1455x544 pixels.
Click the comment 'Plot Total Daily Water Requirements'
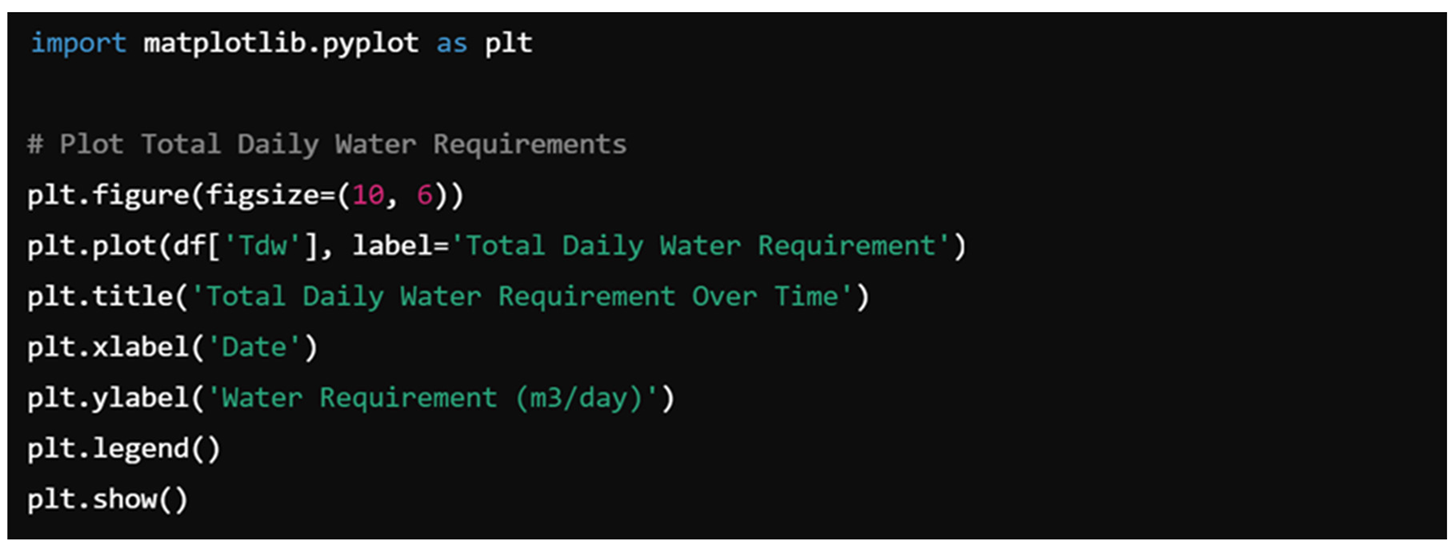(342, 144)
